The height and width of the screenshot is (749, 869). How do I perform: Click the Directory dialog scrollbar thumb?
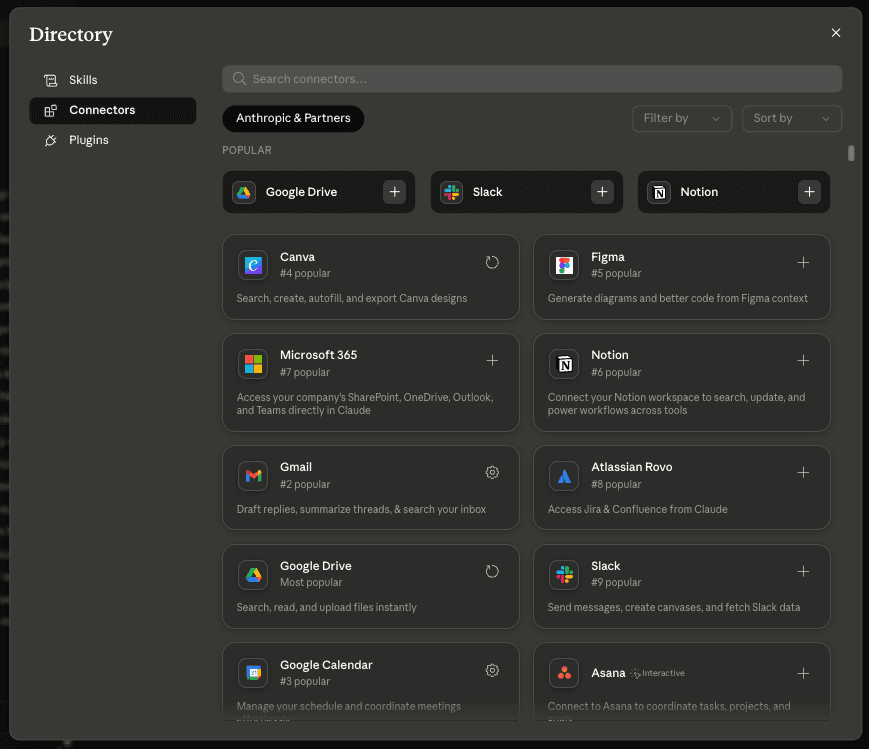click(x=851, y=153)
